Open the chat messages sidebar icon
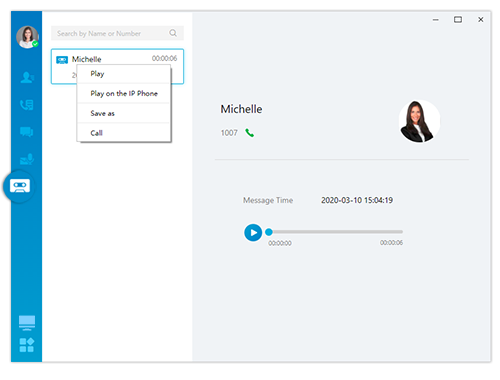The height and width of the screenshot is (380, 500). (27, 132)
